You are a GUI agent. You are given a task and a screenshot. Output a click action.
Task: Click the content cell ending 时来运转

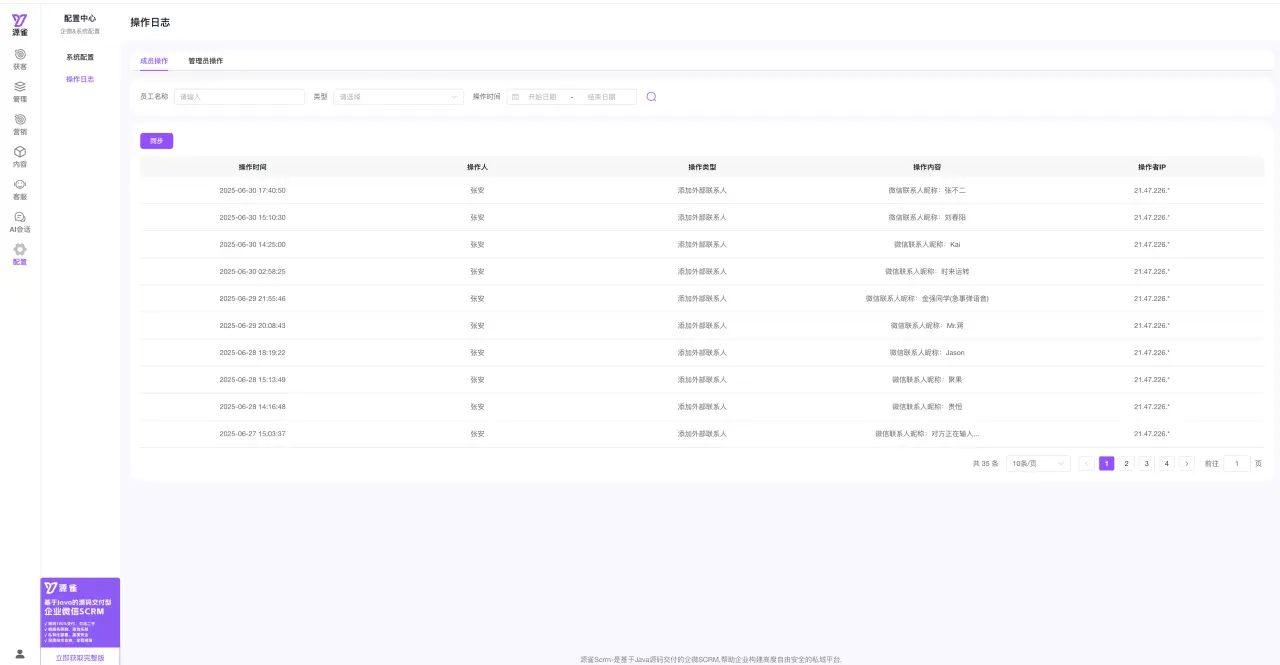[927, 271]
